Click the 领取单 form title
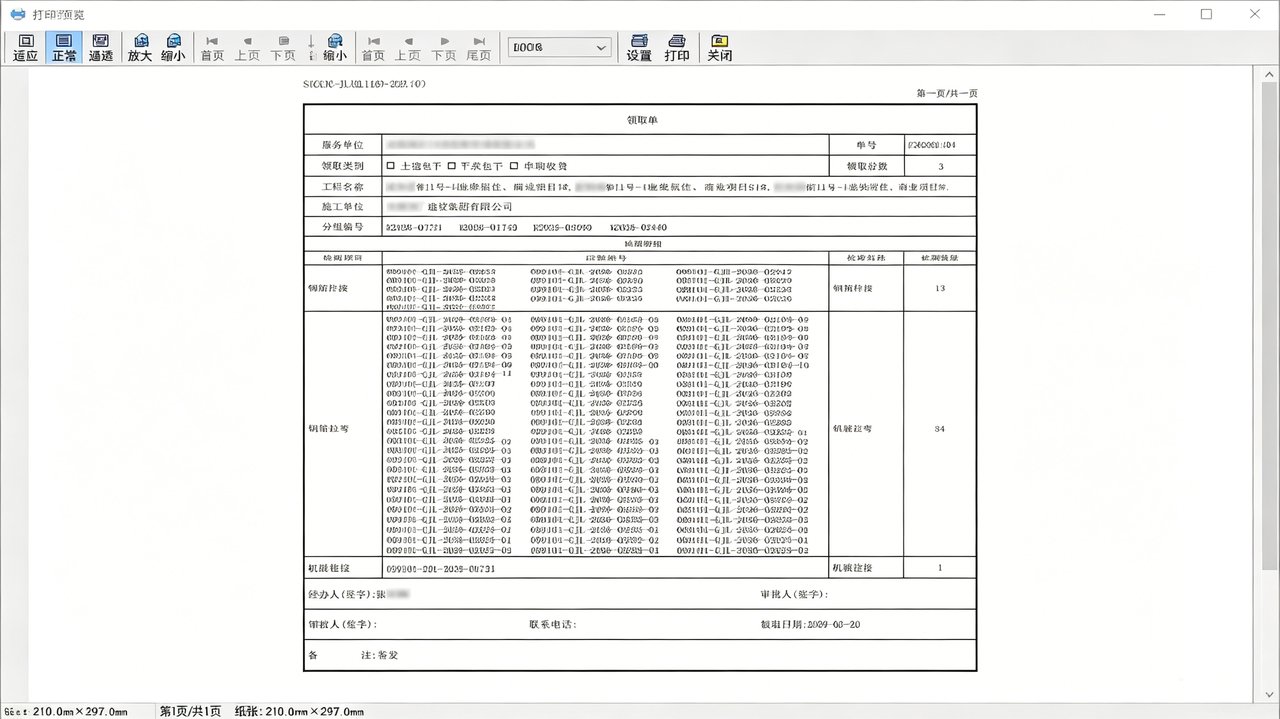Screen dimensions: 1280x719 pos(641,120)
